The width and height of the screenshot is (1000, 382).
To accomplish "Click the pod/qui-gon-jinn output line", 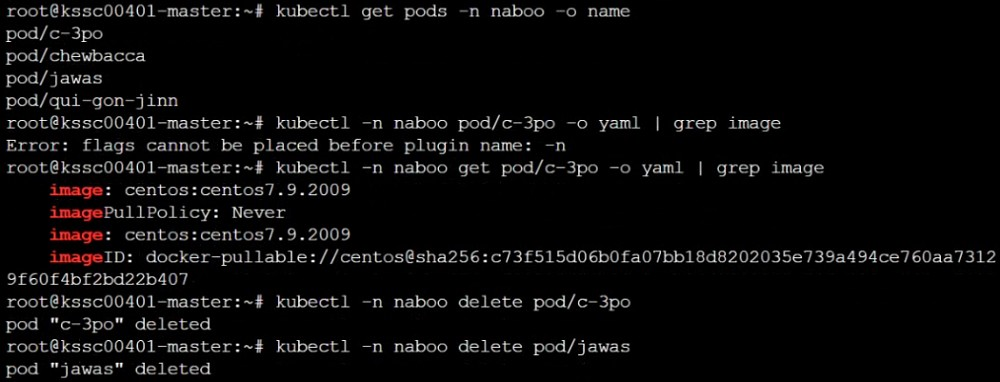I will [92, 101].
